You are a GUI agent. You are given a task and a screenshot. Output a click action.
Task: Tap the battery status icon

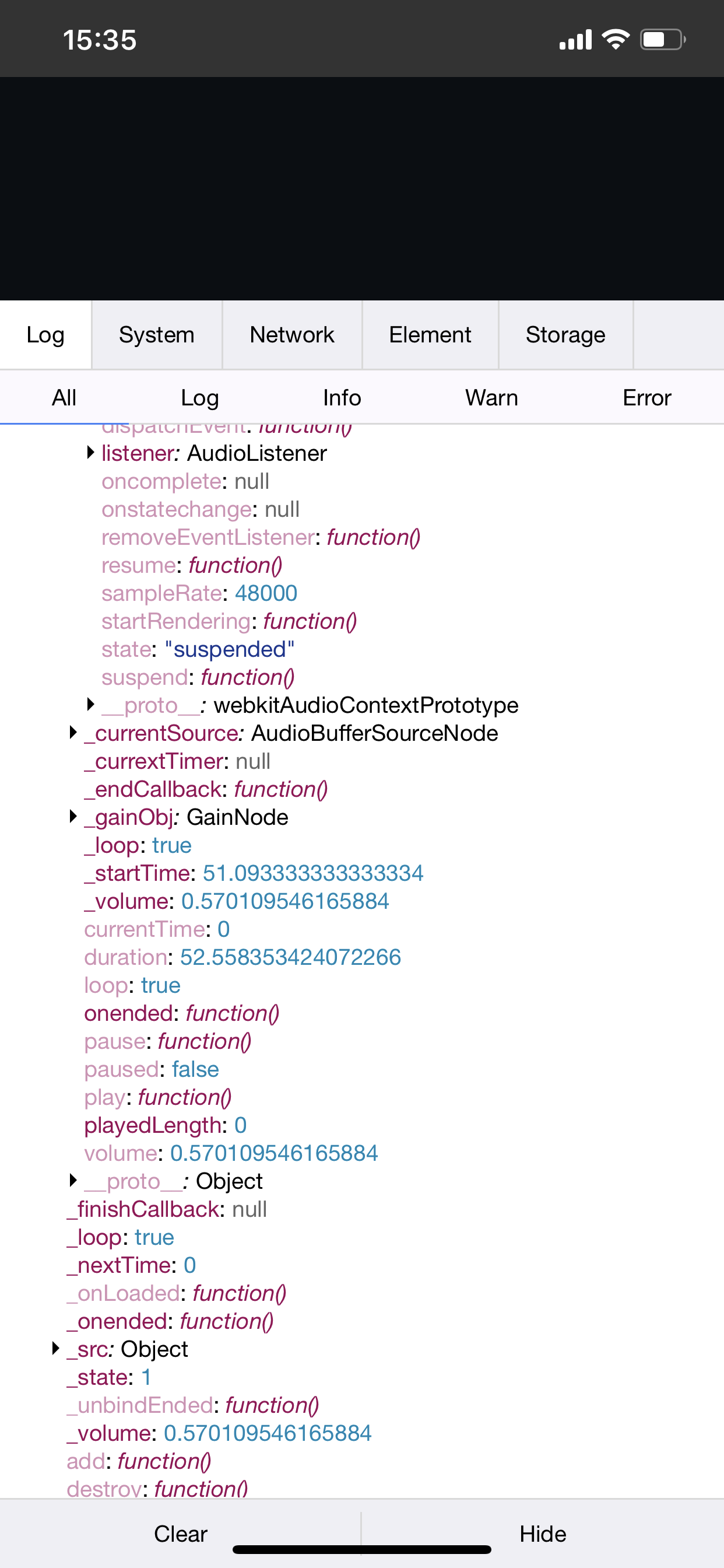click(662, 40)
